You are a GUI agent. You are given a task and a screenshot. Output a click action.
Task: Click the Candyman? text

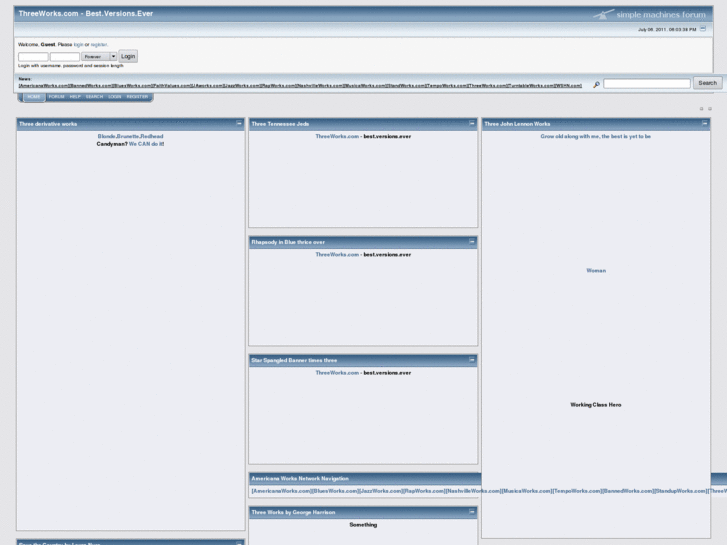point(112,144)
